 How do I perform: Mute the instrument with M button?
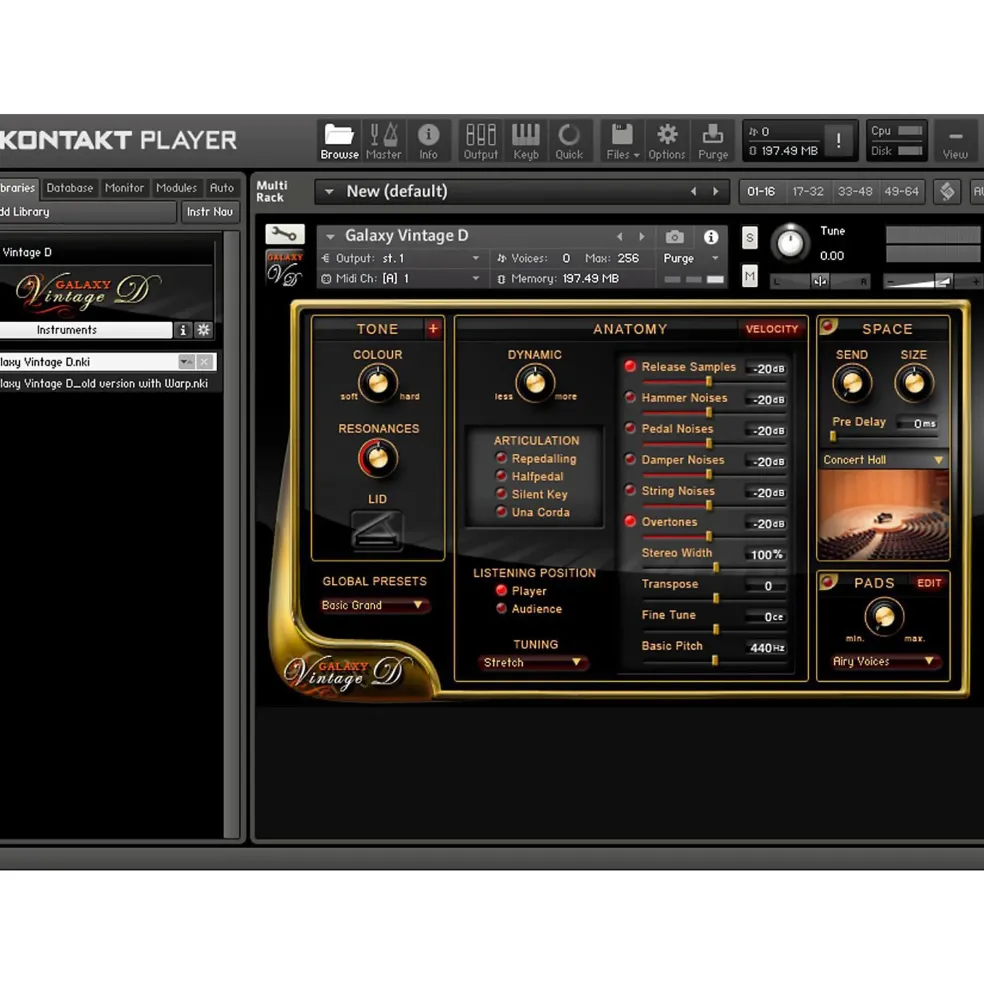(750, 276)
